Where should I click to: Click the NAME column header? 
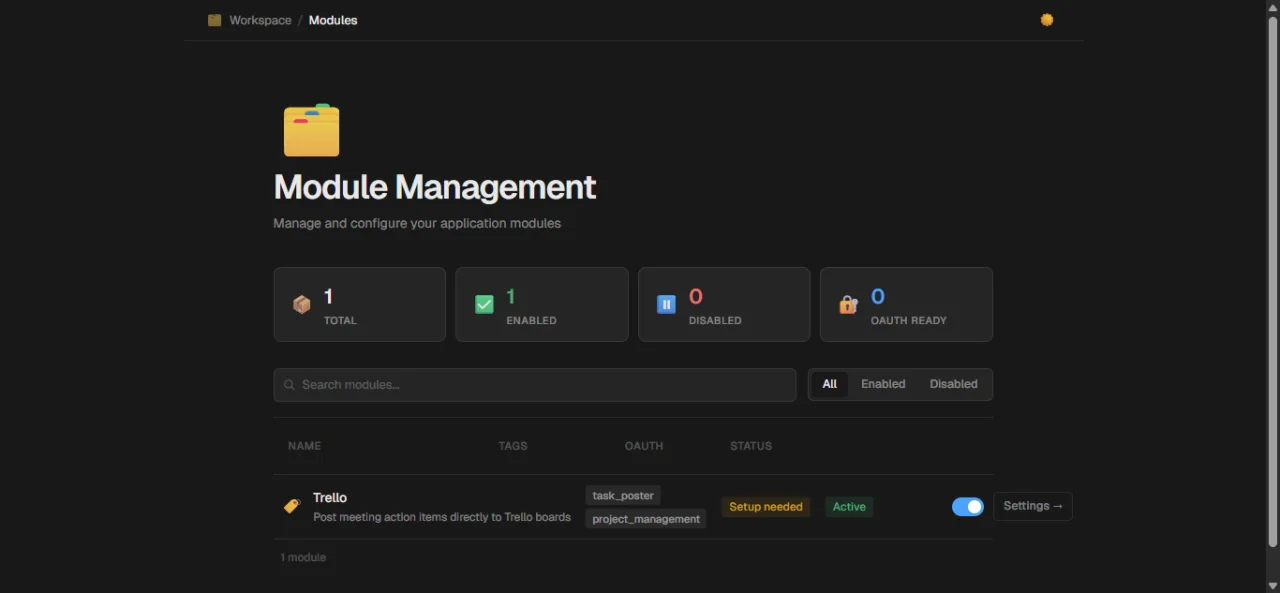[x=305, y=446]
